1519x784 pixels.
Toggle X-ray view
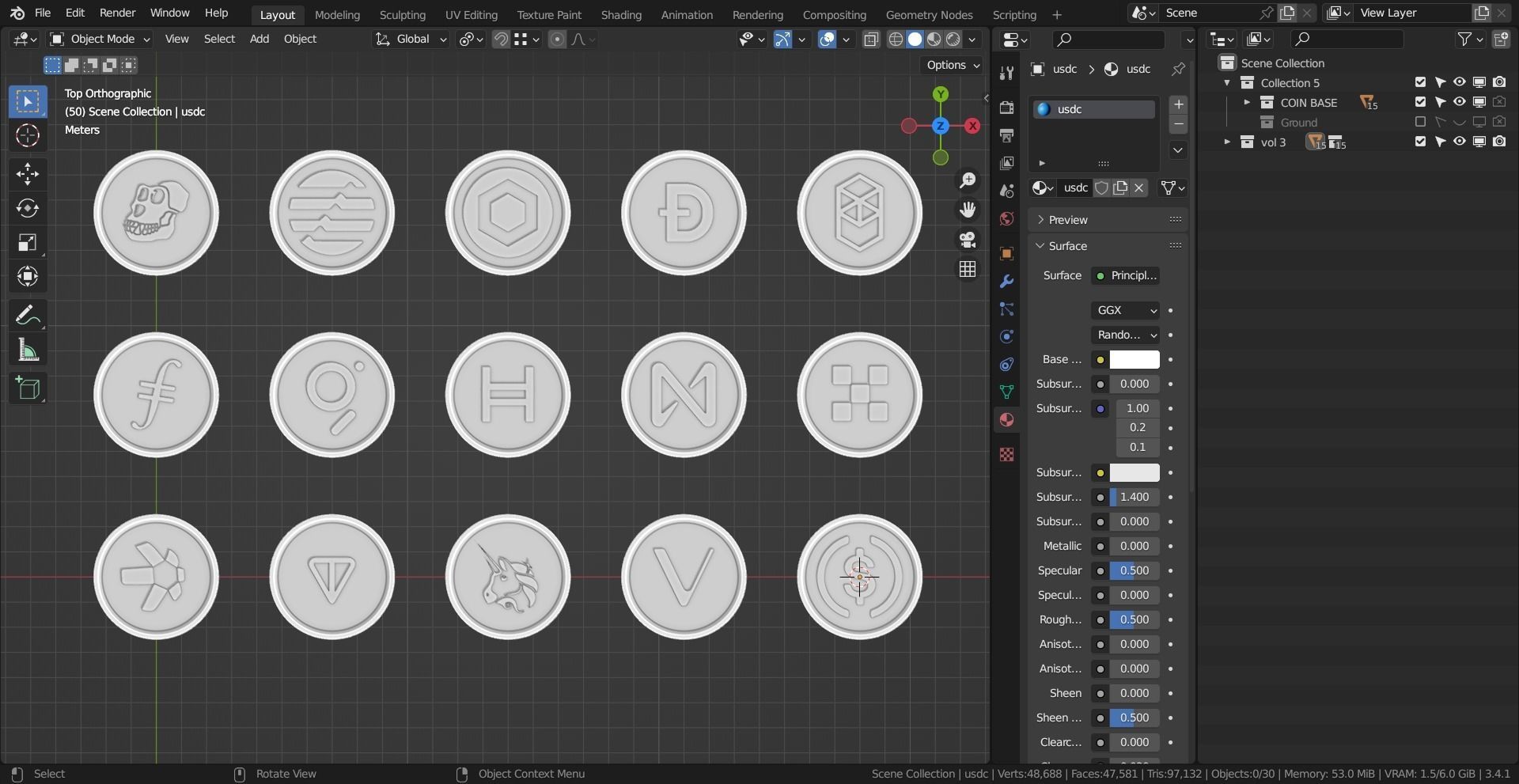[871, 39]
